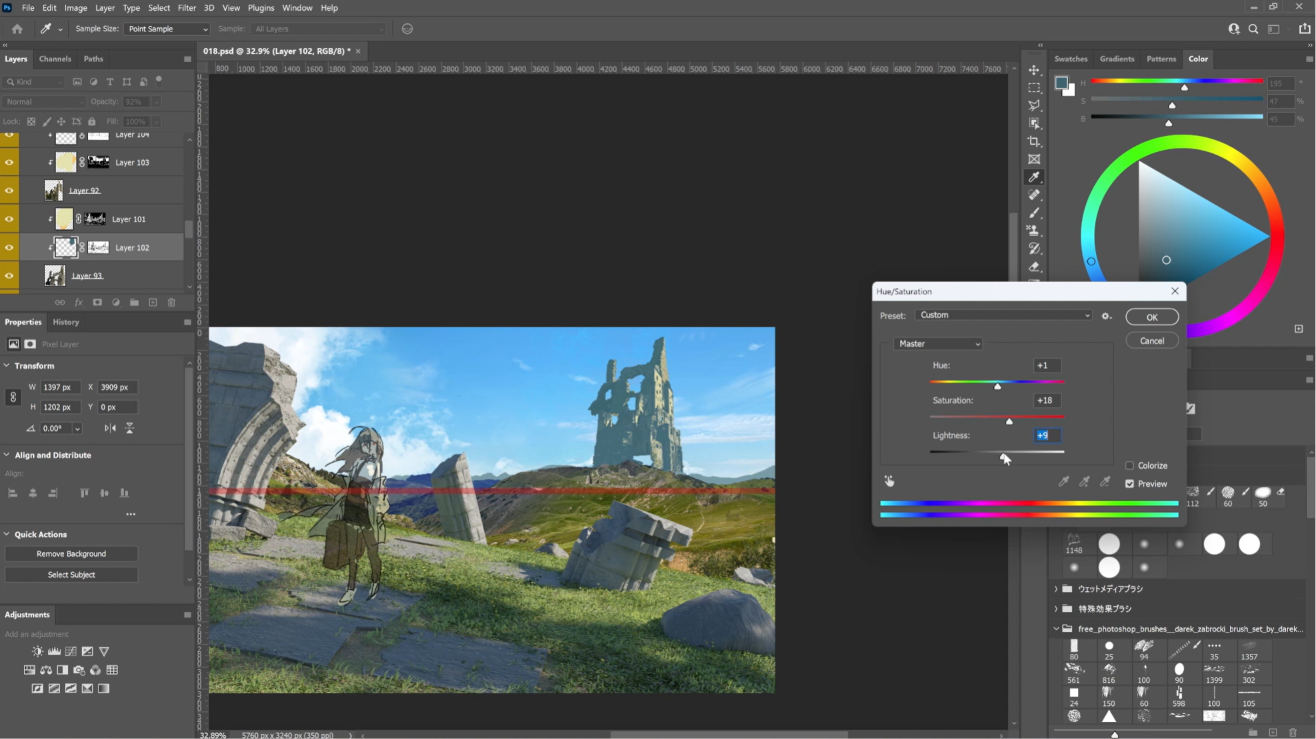Click the Saturation slider handle
Screen dimensions: 1316x739
click(x=1009, y=422)
